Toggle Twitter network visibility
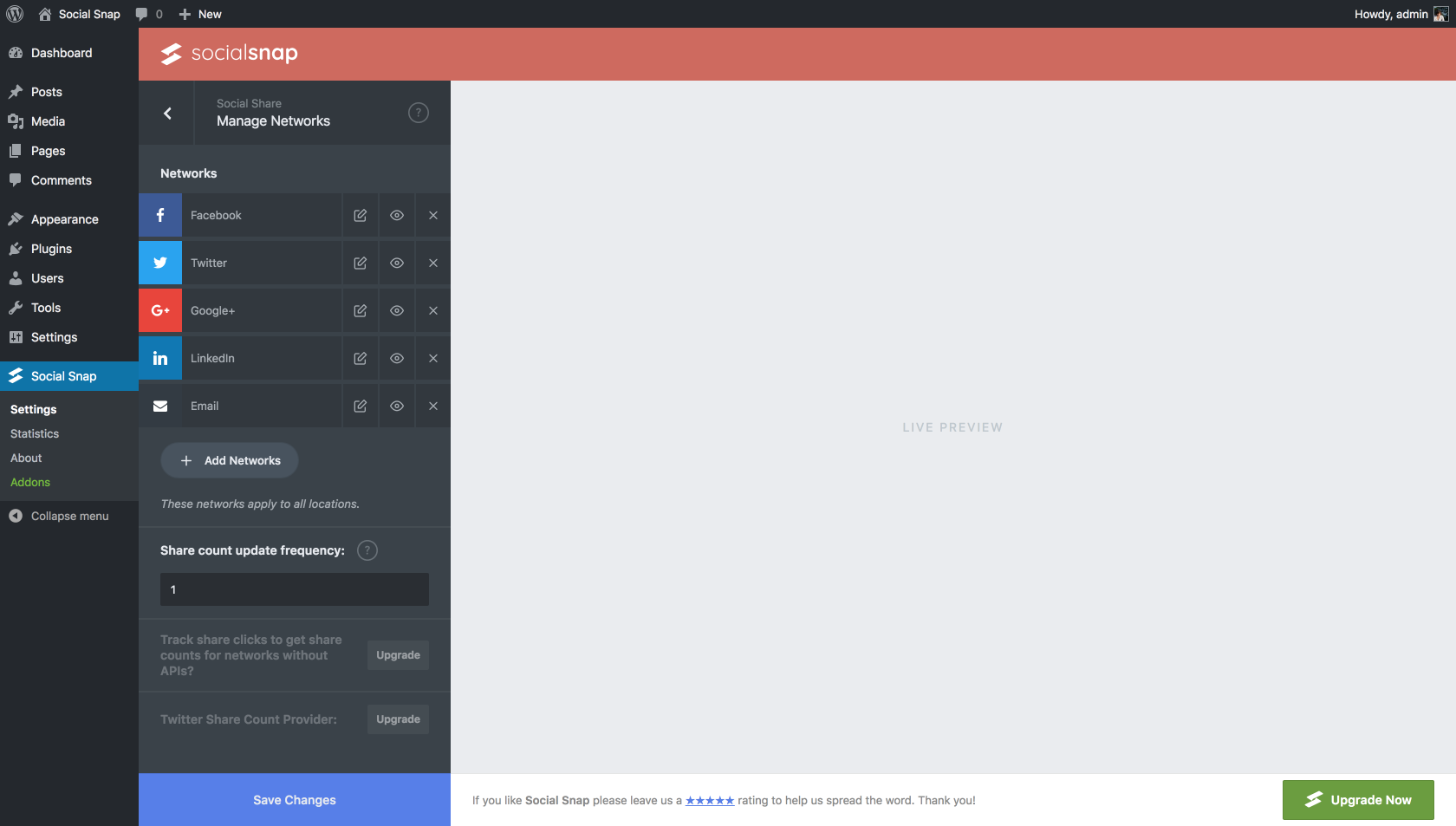This screenshot has width=1456, height=826. tap(397, 263)
